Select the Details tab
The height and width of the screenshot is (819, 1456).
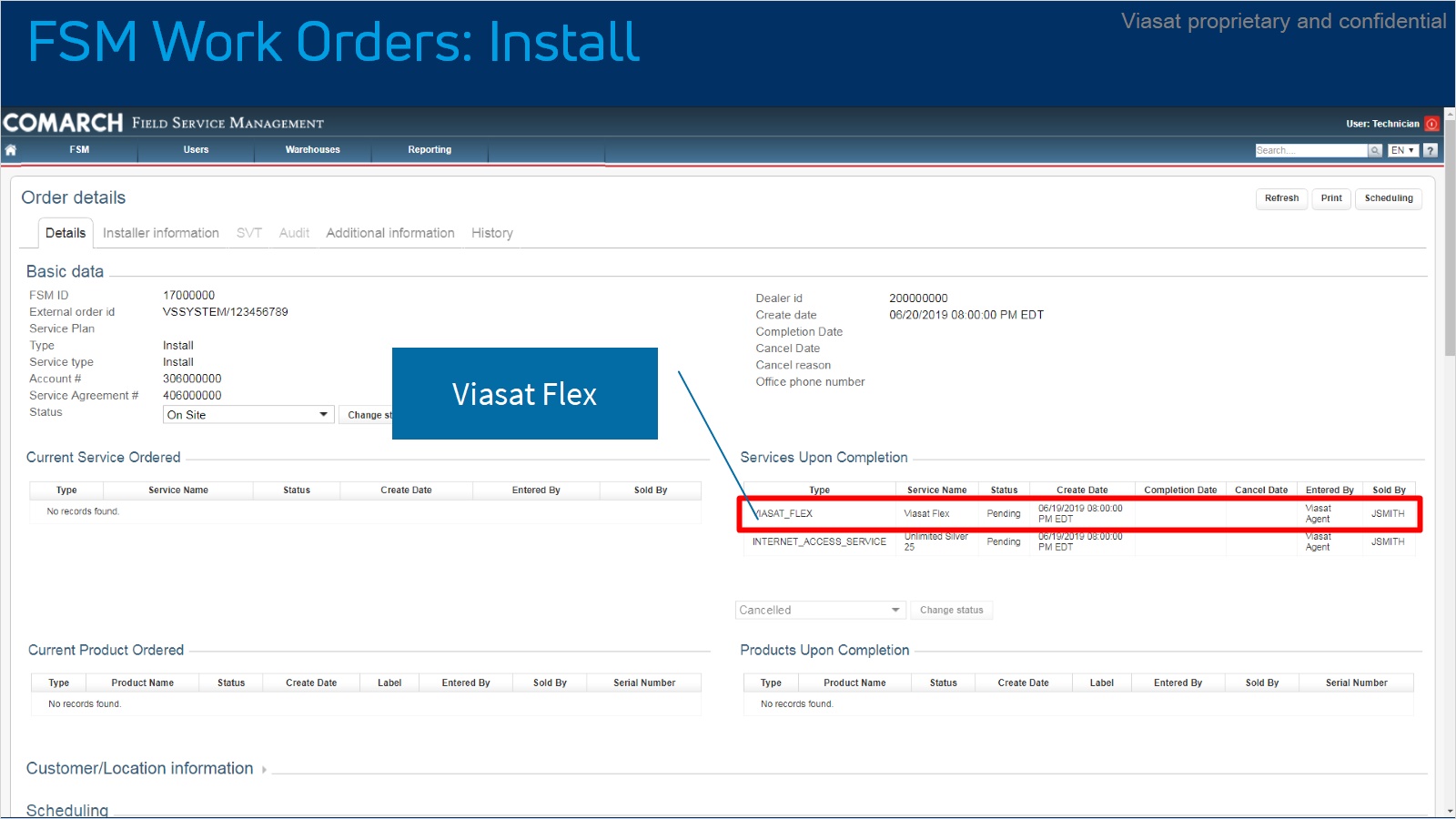click(x=66, y=233)
